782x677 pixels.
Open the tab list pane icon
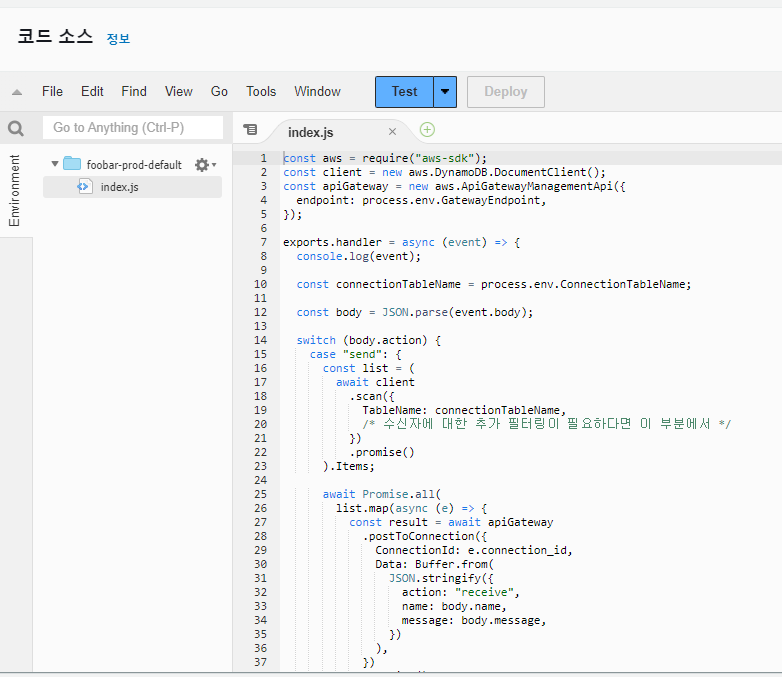pos(250,130)
